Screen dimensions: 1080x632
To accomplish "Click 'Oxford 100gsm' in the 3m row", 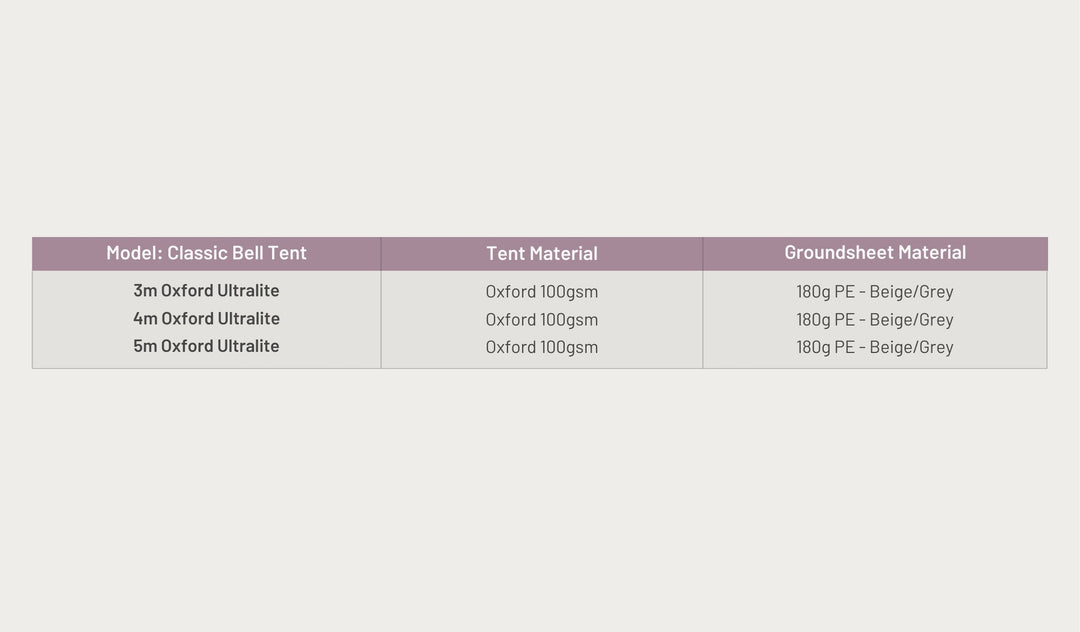I will pyautogui.click(x=542, y=292).
